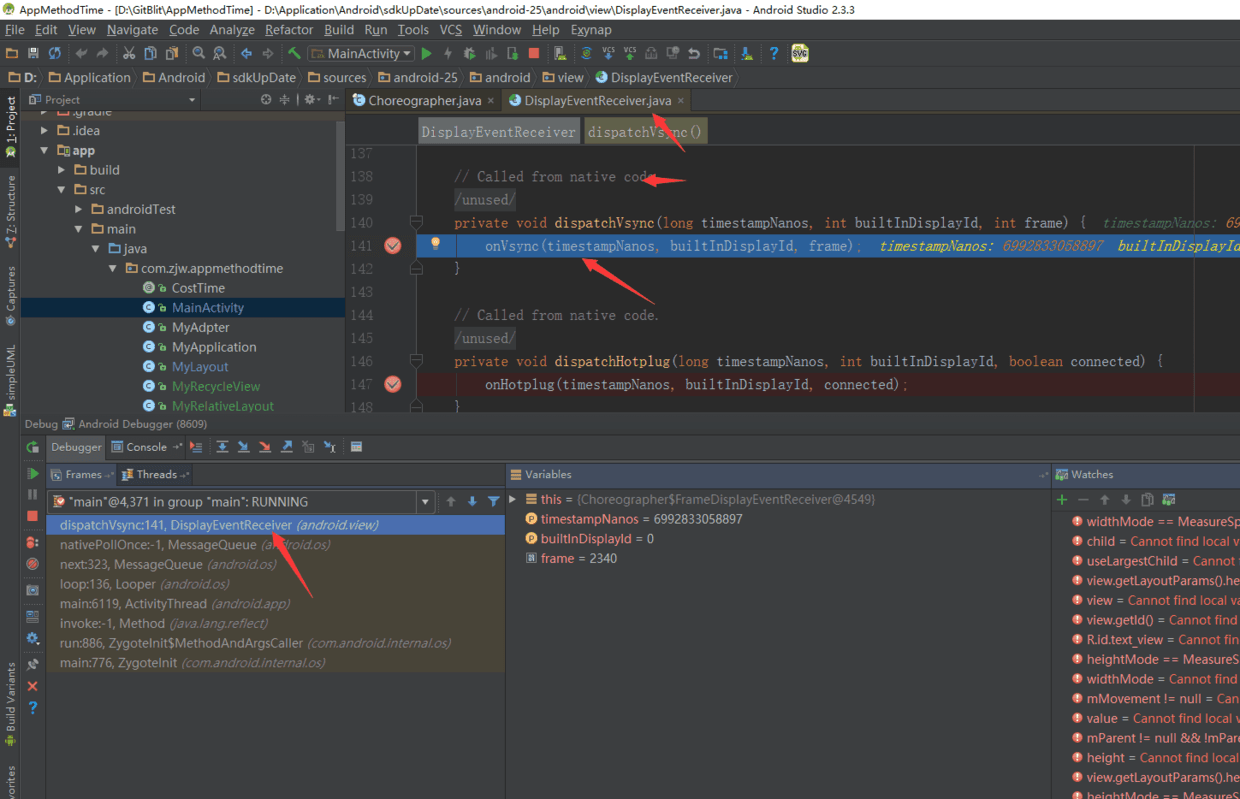The height and width of the screenshot is (799, 1240).
Task: Filter frames with the funnel icon
Action: (x=494, y=501)
